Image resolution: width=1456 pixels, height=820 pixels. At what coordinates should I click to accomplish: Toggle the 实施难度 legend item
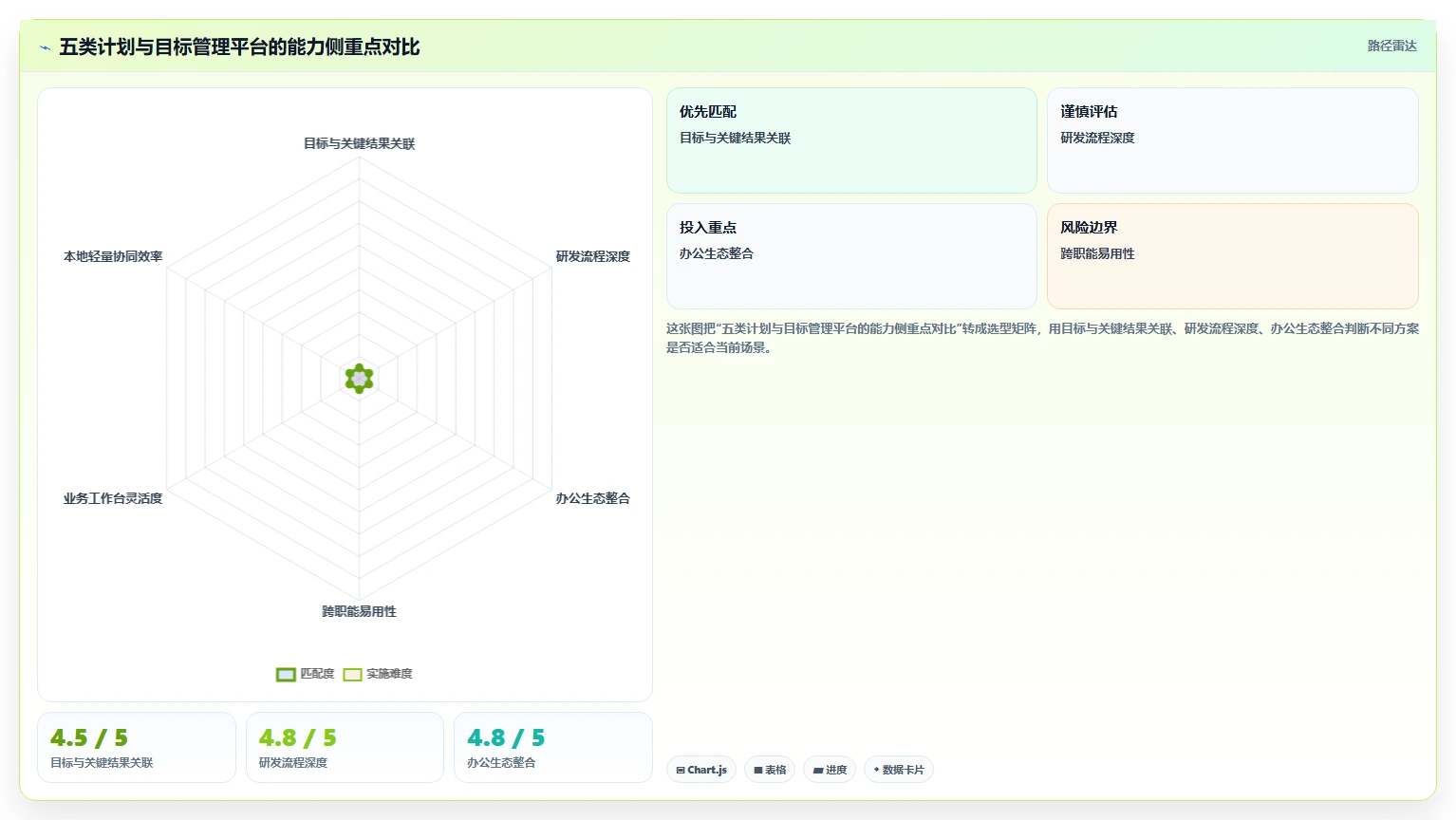tap(378, 674)
